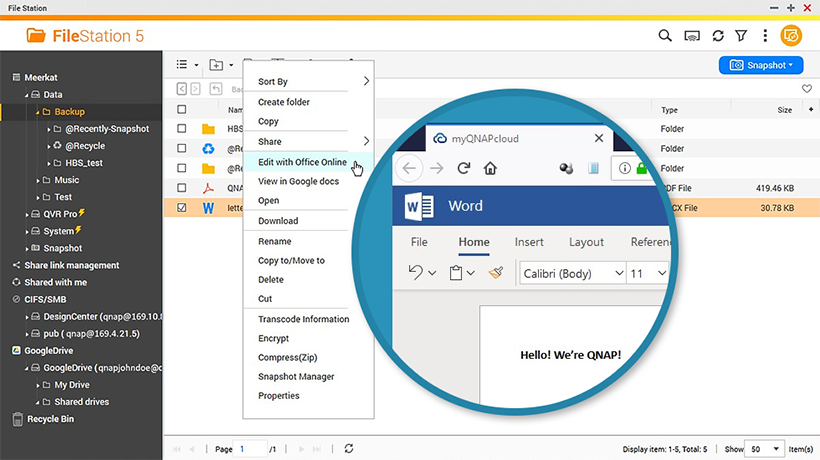The width and height of the screenshot is (820, 460).
Task: Open the three-dot more settings menu
Action: click(765, 36)
